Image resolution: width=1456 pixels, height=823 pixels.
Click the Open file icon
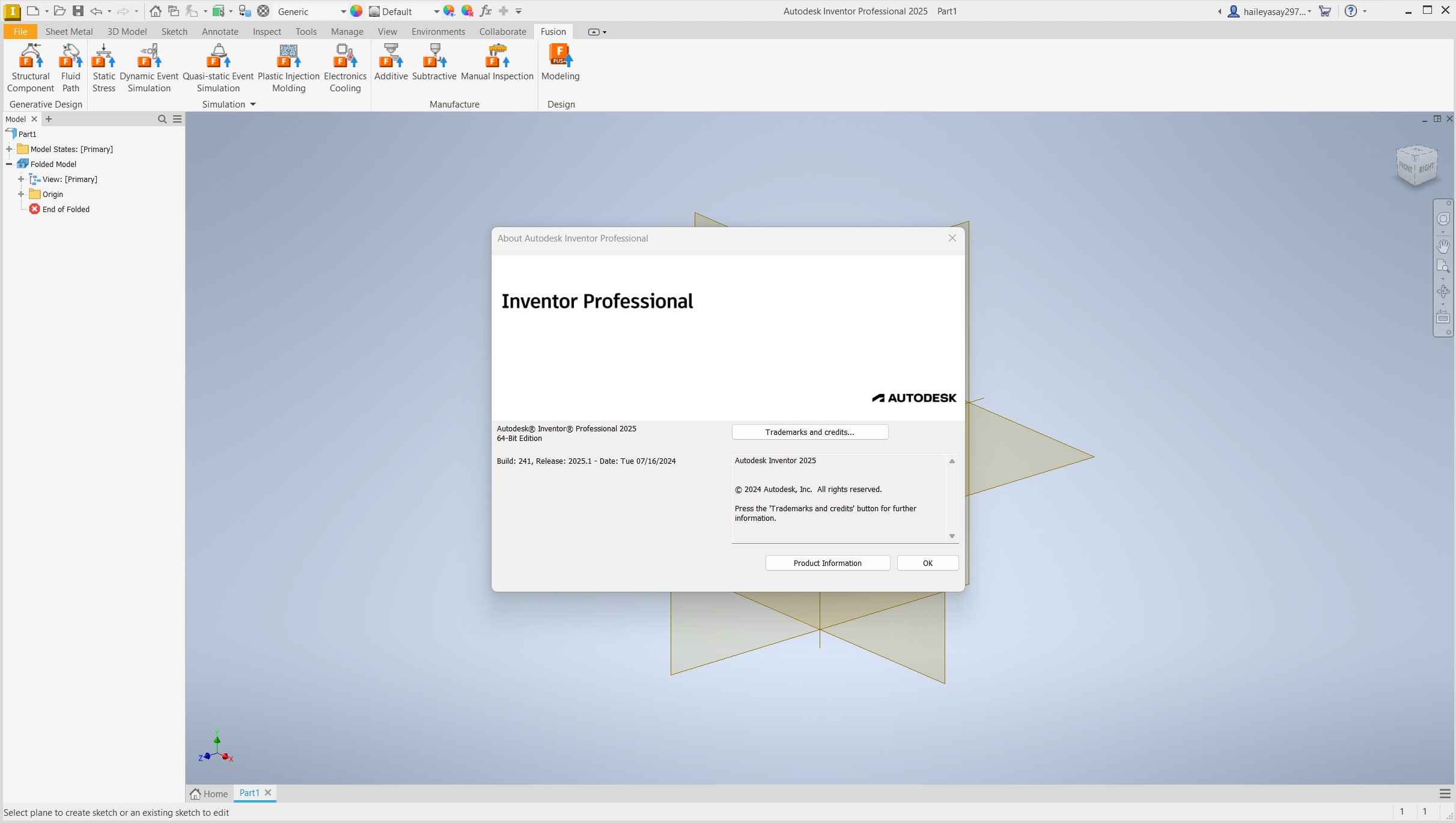pyautogui.click(x=59, y=11)
